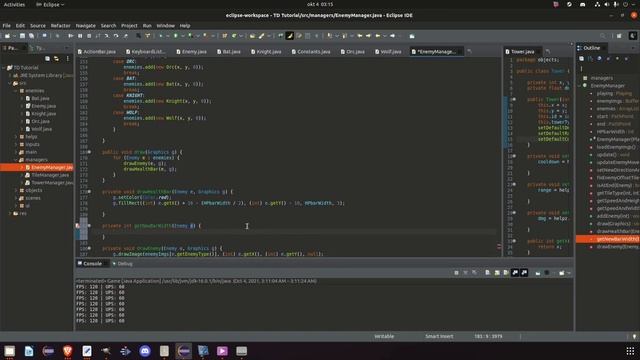Click Smart Insert in the status bar

(439, 337)
